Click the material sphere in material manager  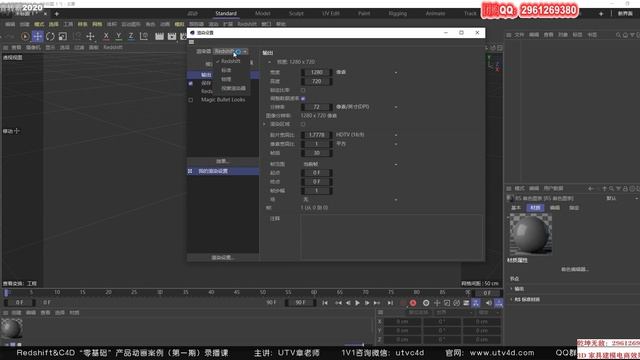pos(11,329)
